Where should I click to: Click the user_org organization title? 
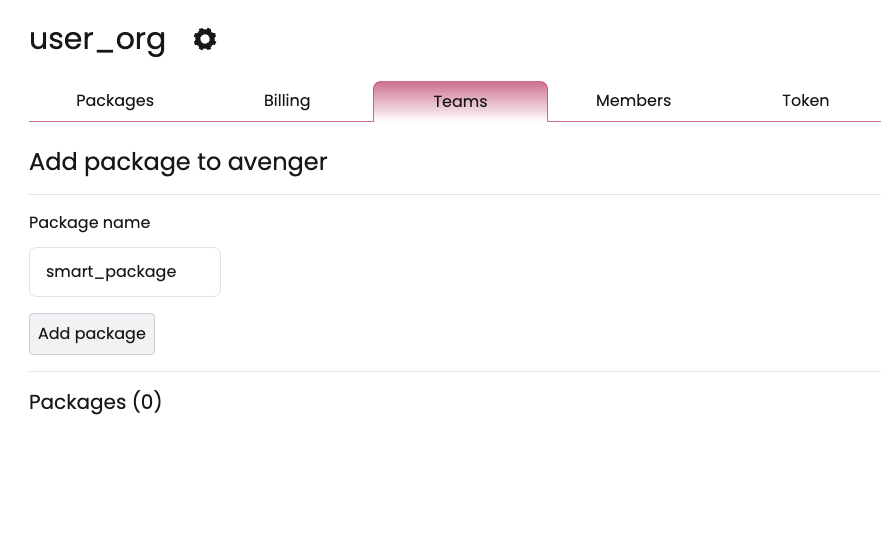tap(97, 39)
